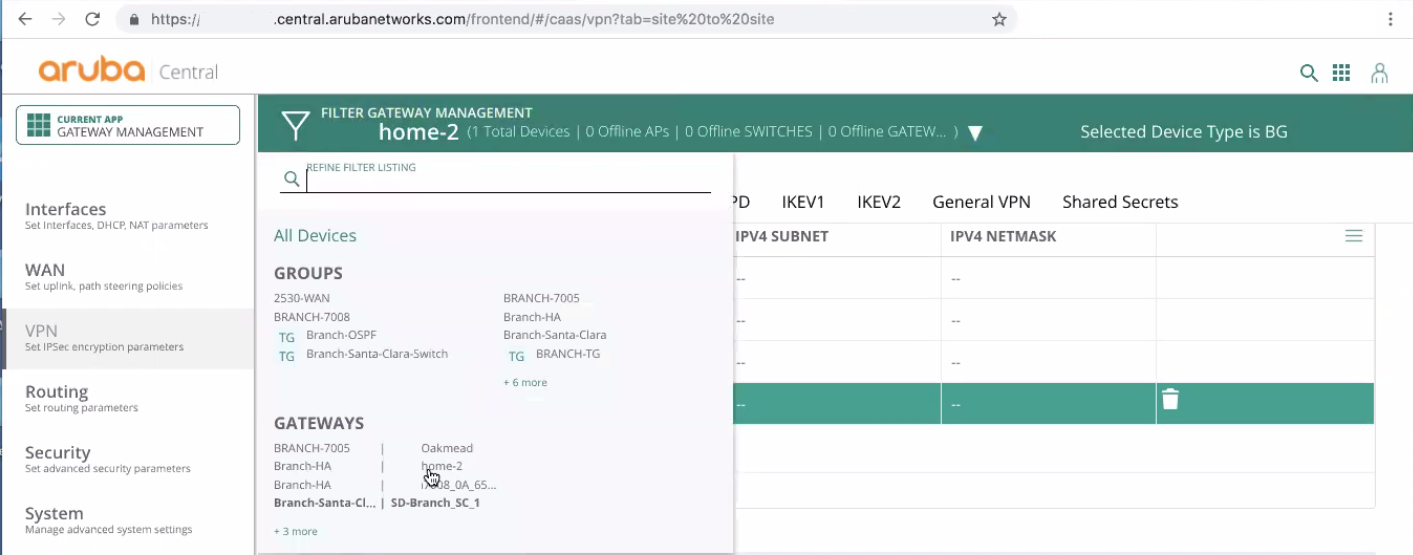Viewport: 1413px width, 555px height.
Task: Open the Chrome three-dot menu
Action: 1390,19
